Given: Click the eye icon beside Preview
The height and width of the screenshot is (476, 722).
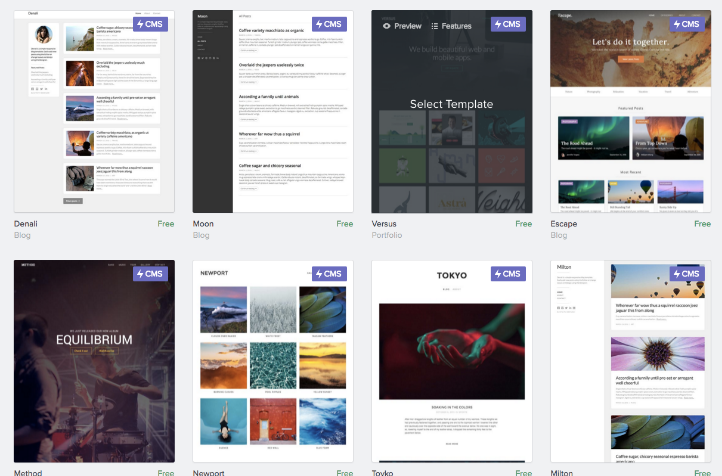Looking at the screenshot, I should tap(387, 26).
